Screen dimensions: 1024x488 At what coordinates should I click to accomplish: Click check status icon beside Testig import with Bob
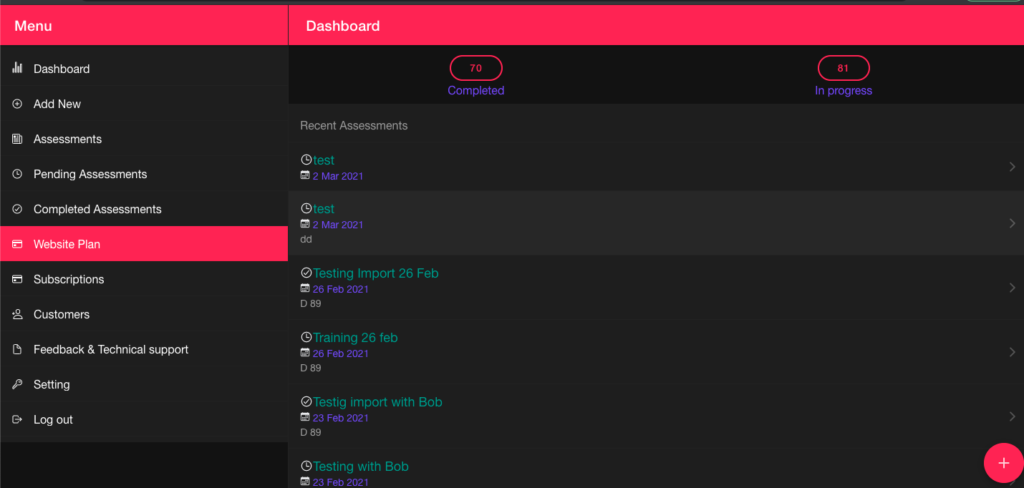pos(306,402)
